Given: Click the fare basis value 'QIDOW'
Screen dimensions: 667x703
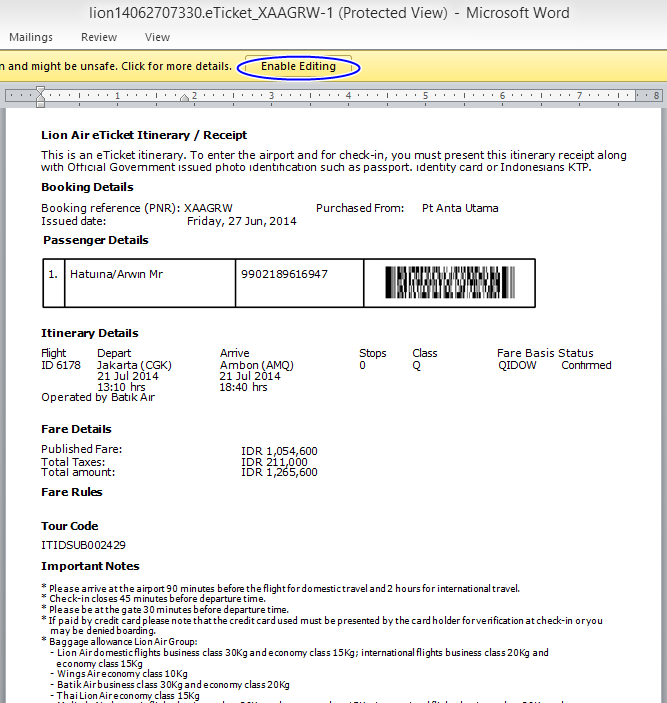Looking at the screenshot, I should click(x=517, y=365).
